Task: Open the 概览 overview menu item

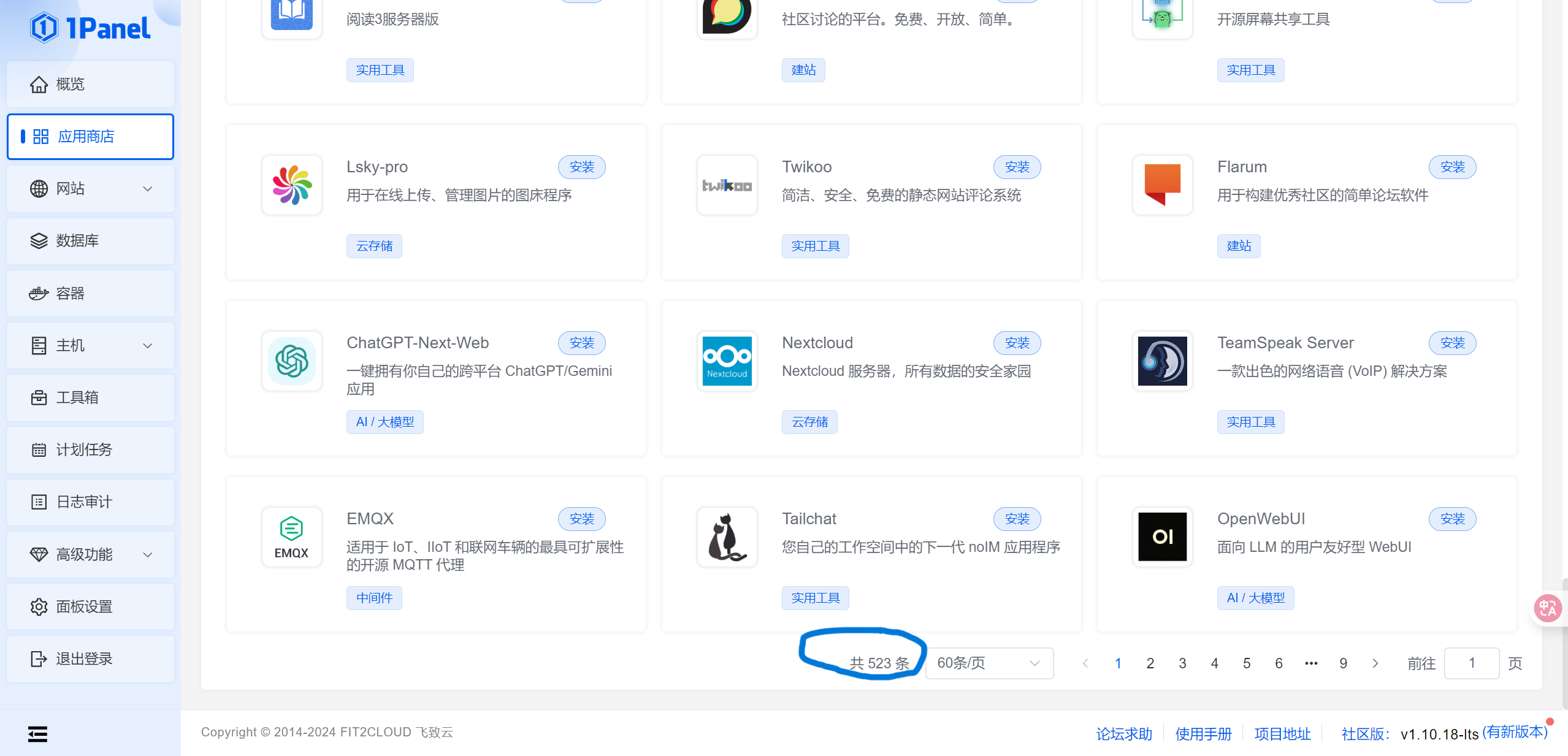Action: click(x=90, y=84)
